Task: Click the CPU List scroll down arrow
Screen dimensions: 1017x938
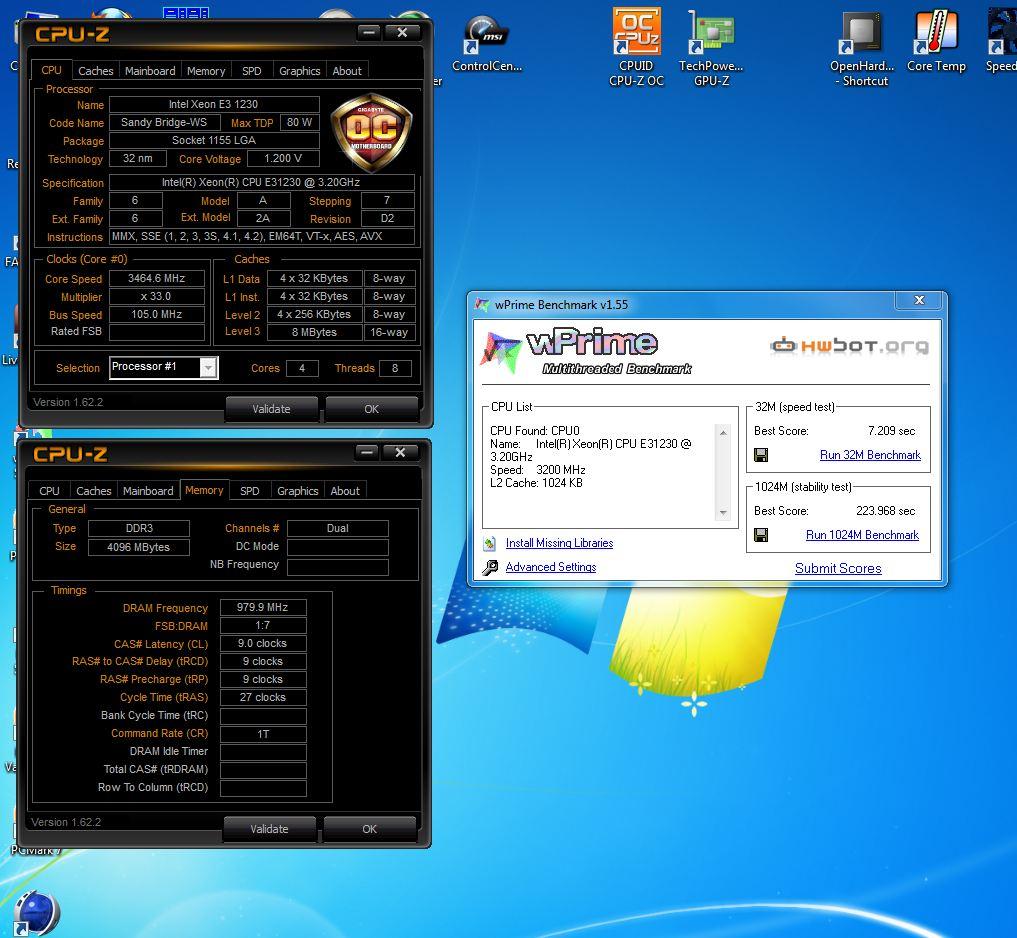Action: [x=723, y=513]
